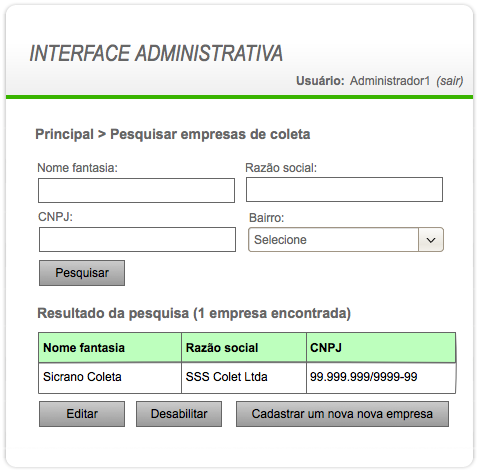The height and width of the screenshot is (471, 479).
Task: Click the CNPJ value 99.999.999/9999-99
Action: (364, 377)
